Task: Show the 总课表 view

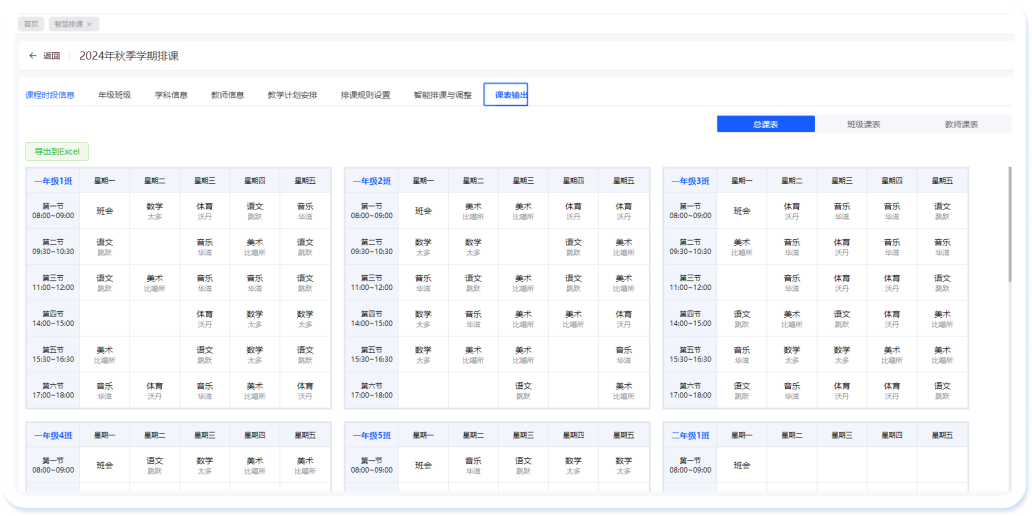Action: coord(766,124)
